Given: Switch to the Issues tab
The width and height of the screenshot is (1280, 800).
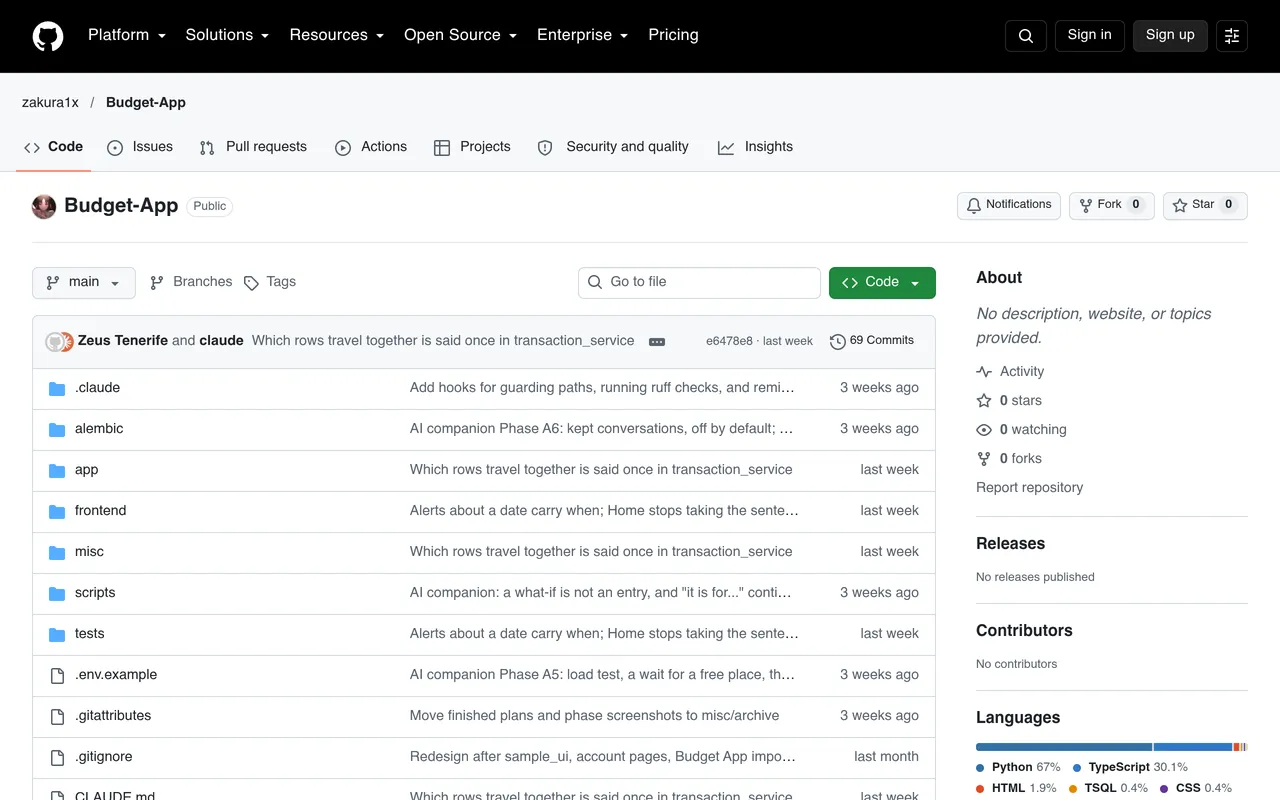Looking at the screenshot, I should [140, 147].
